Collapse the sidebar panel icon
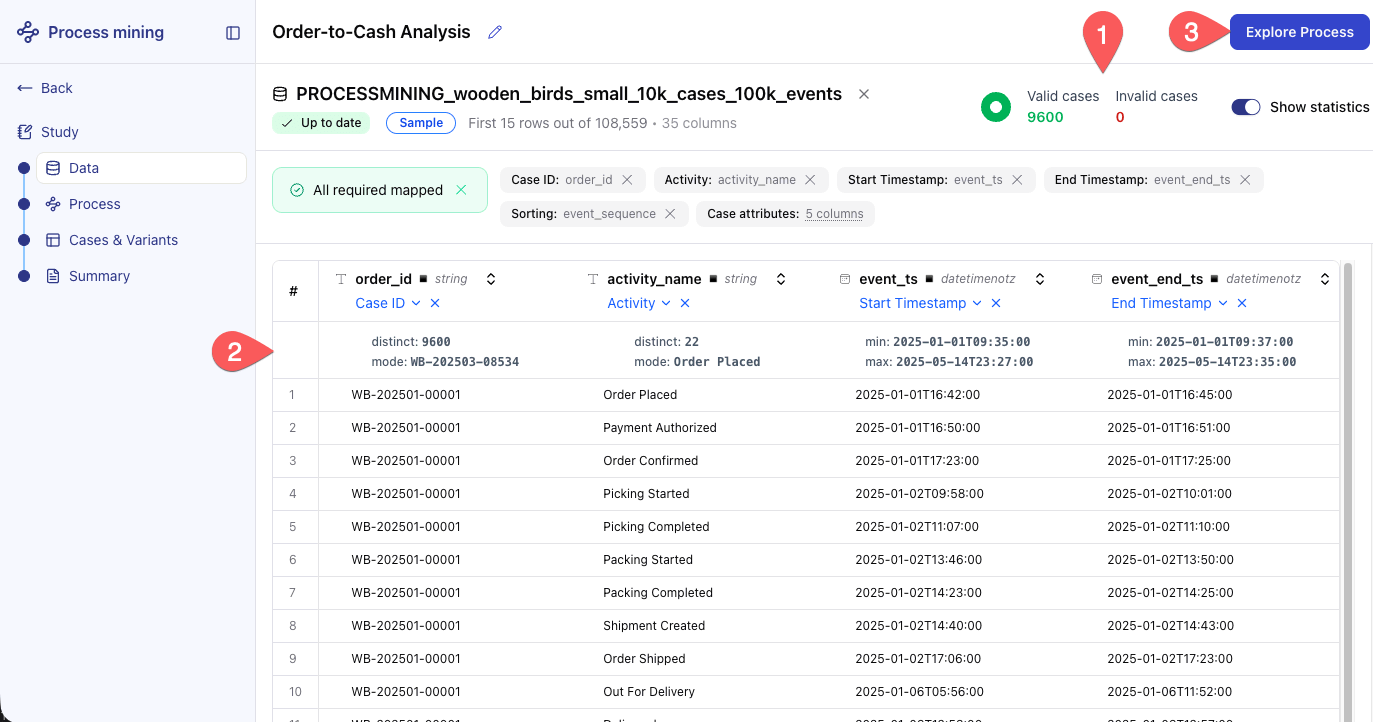 [233, 33]
